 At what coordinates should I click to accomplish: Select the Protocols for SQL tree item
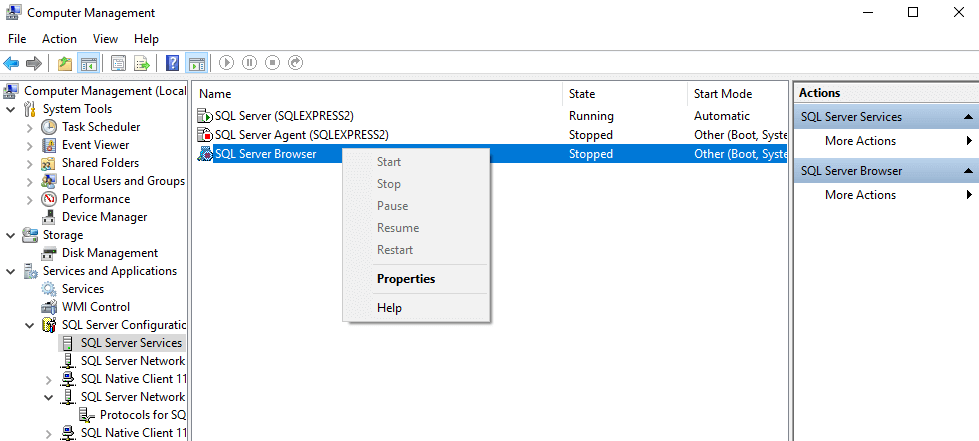coord(143,415)
